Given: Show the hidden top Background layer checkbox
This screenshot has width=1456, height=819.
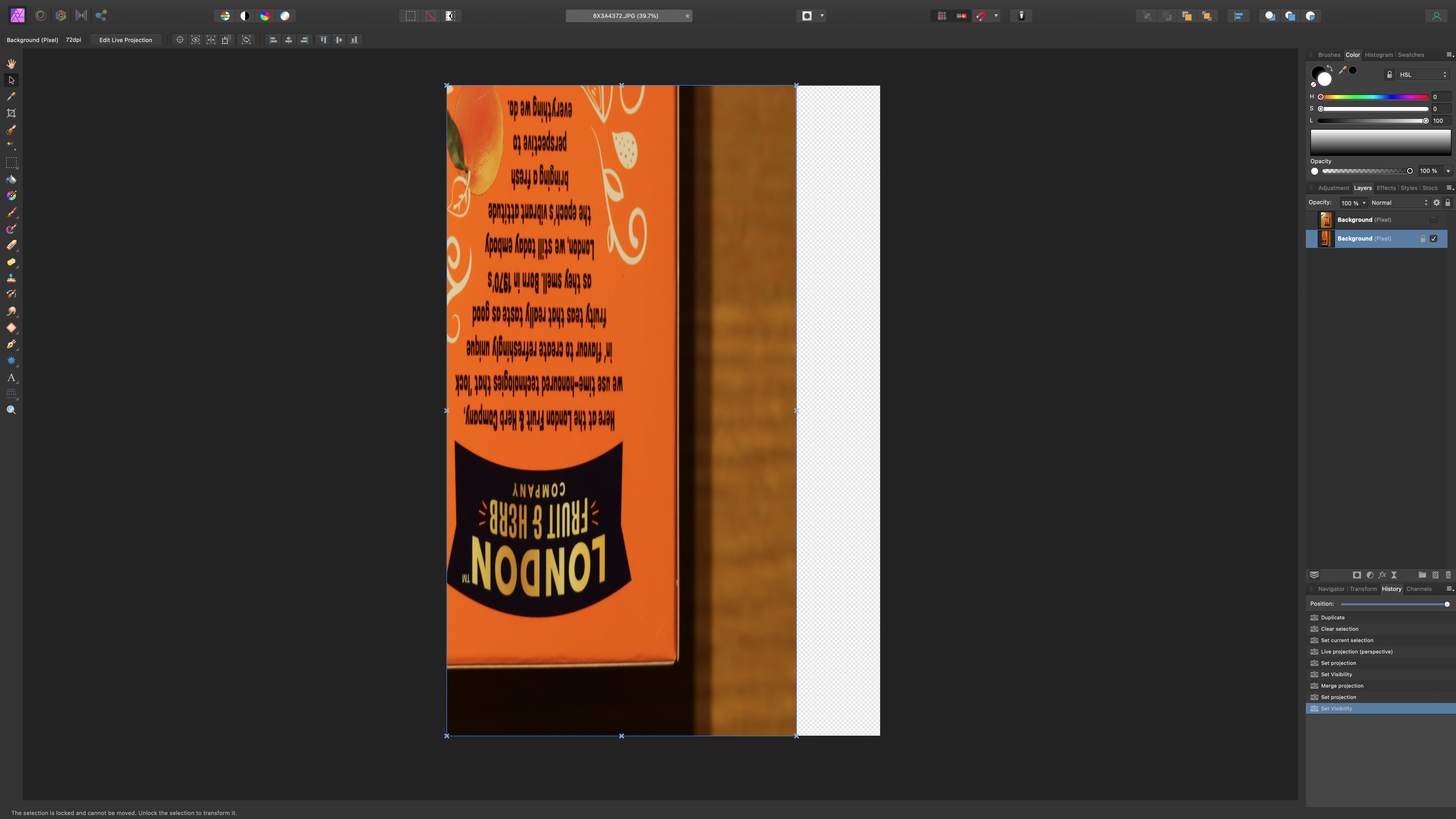Looking at the screenshot, I should (x=1433, y=220).
